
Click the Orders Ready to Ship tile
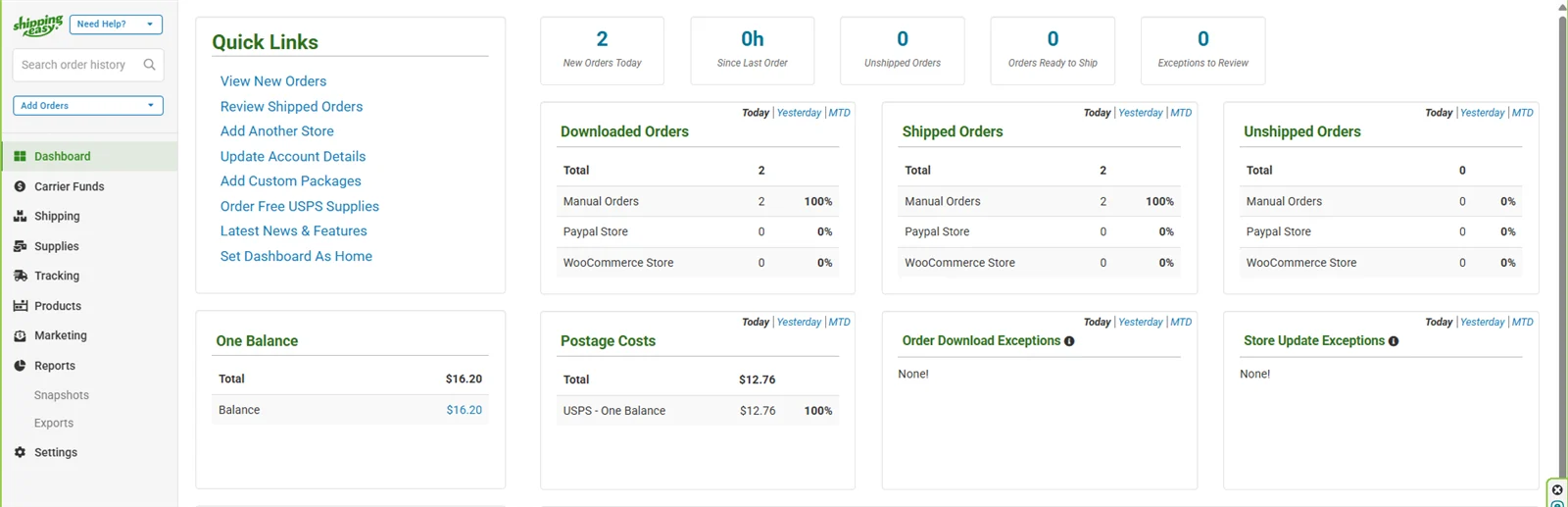coord(1053,51)
